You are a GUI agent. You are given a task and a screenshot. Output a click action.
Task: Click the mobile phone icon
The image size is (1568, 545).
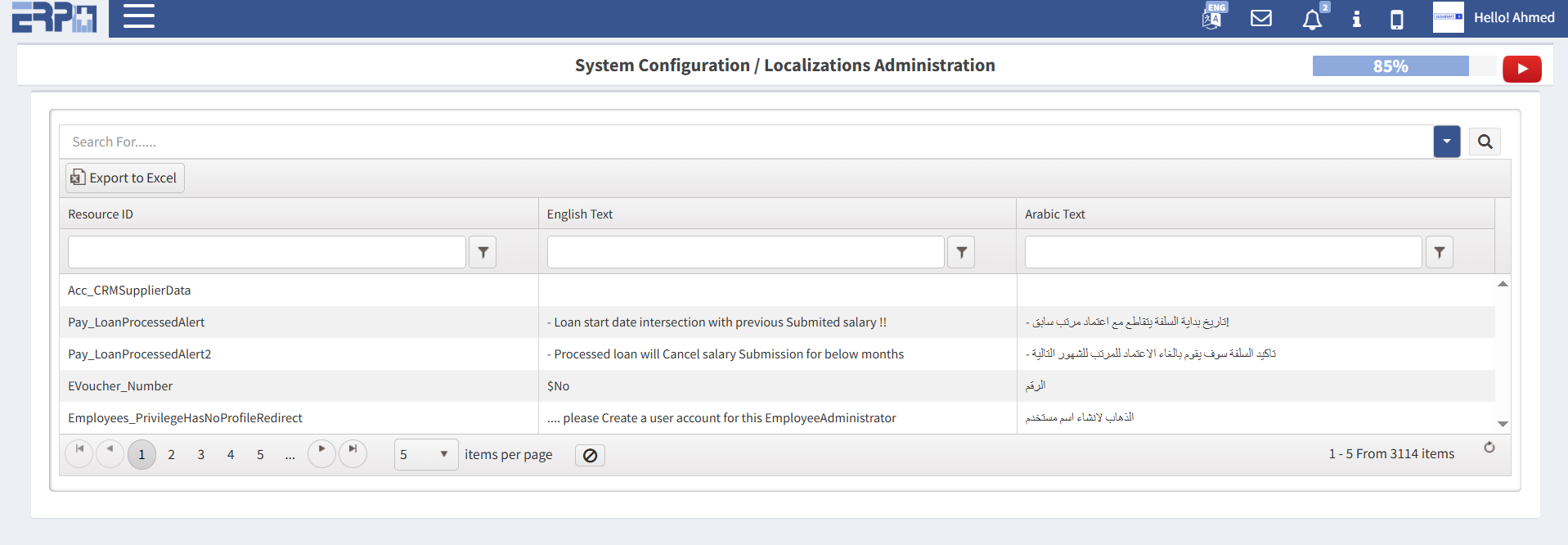click(1396, 19)
